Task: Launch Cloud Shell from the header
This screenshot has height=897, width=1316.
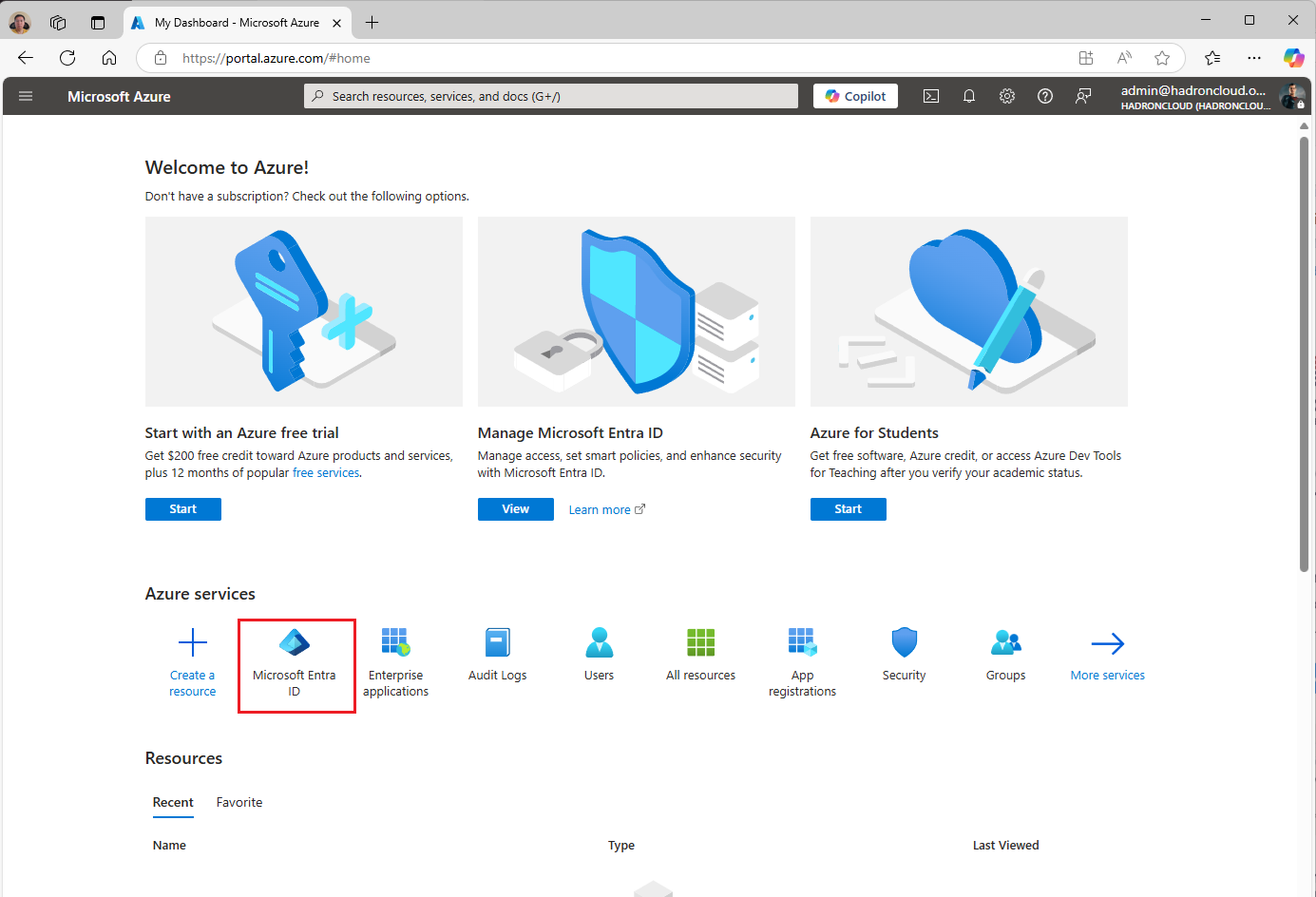Action: point(931,96)
